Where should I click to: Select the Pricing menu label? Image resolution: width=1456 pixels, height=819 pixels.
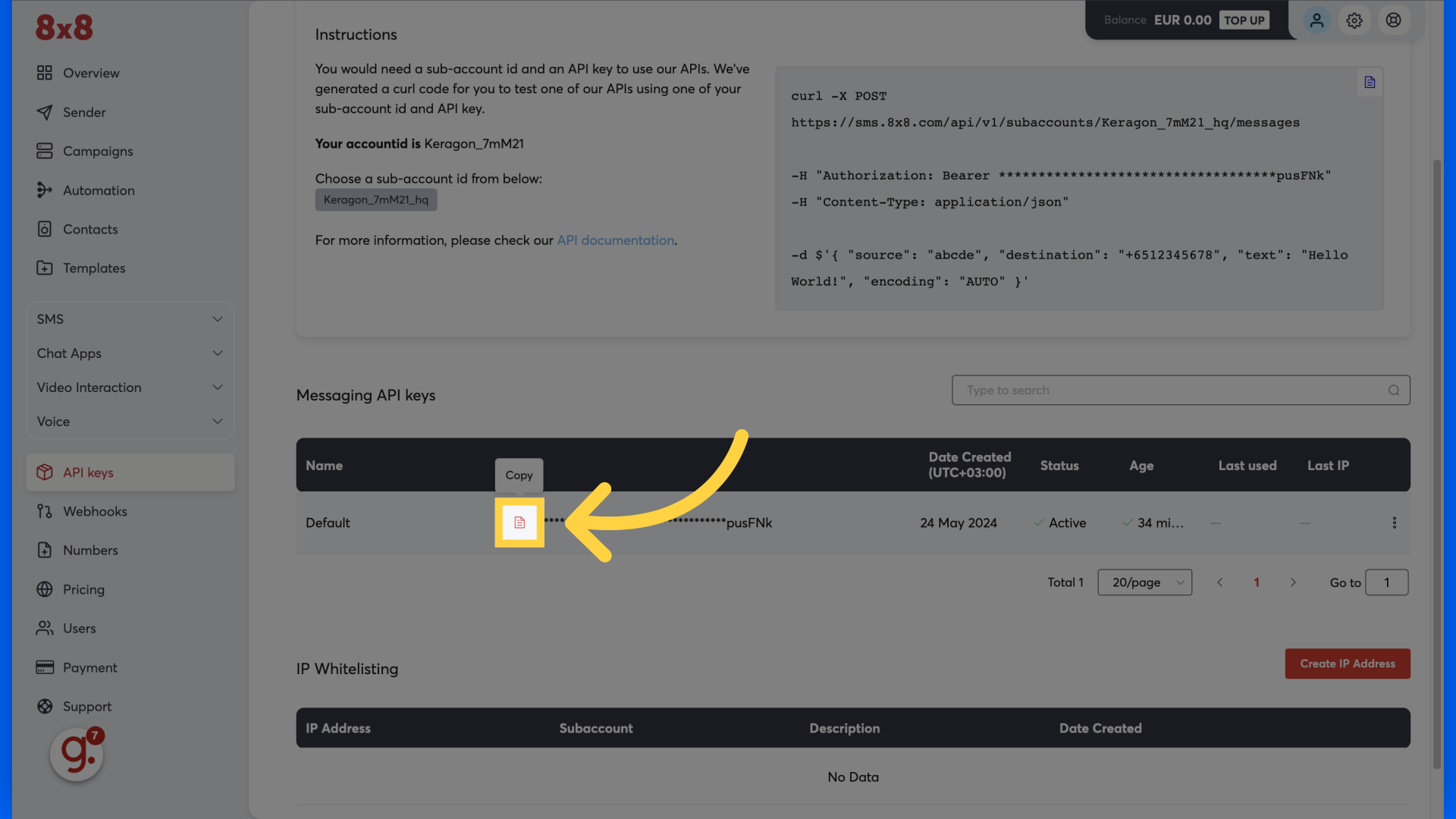pos(83,589)
